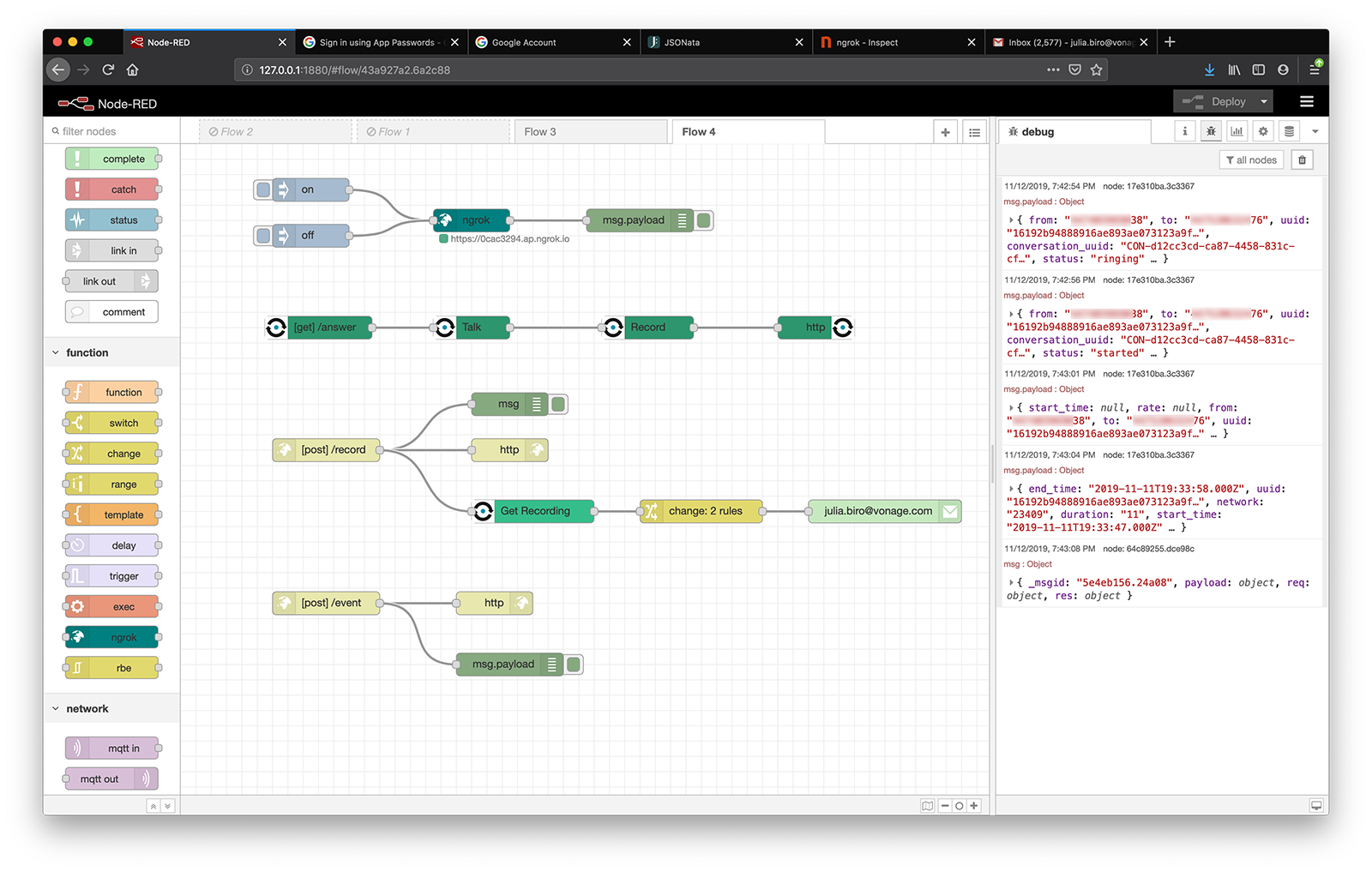Expand the 7:43:01 PM debug message object
Viewport: 1372px width, 872px height.
(1012, 408)
